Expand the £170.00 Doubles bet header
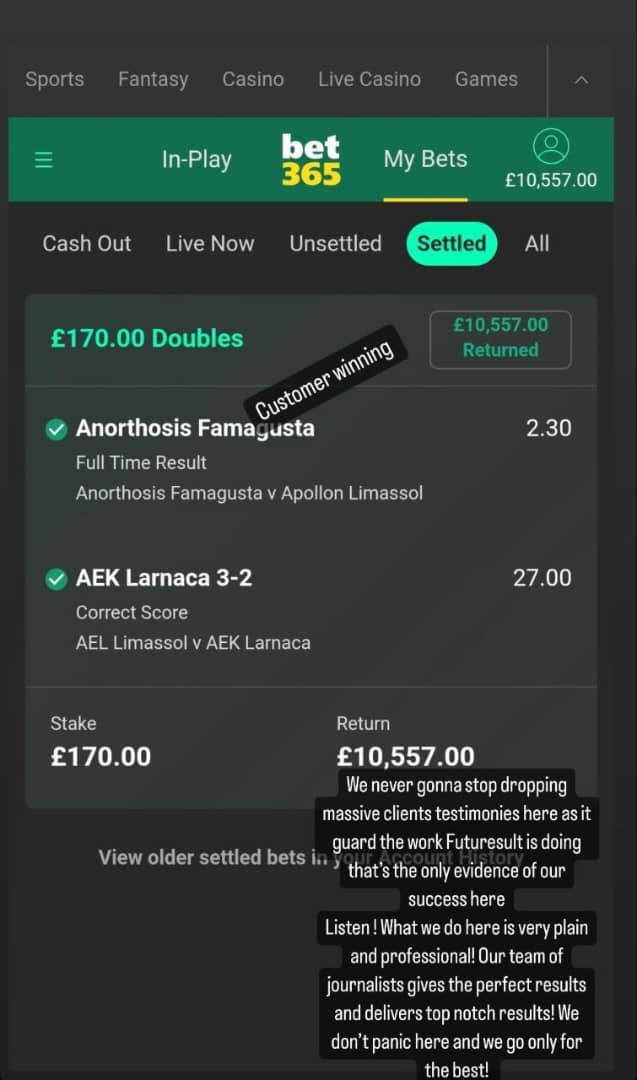 [147, 338]
